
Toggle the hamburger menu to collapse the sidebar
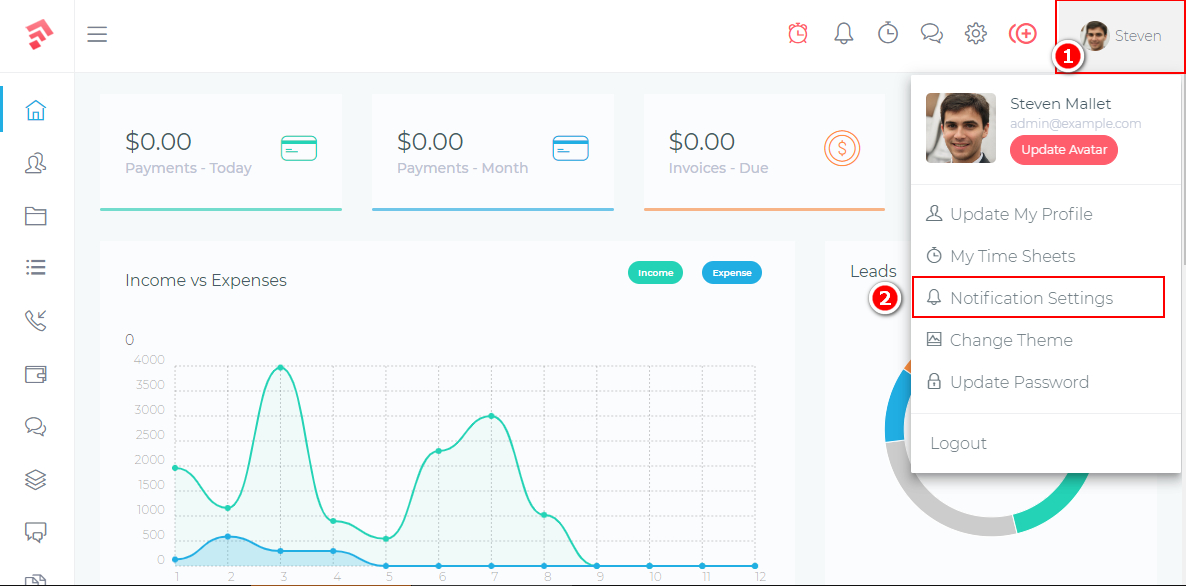click(x=97, y=35)
